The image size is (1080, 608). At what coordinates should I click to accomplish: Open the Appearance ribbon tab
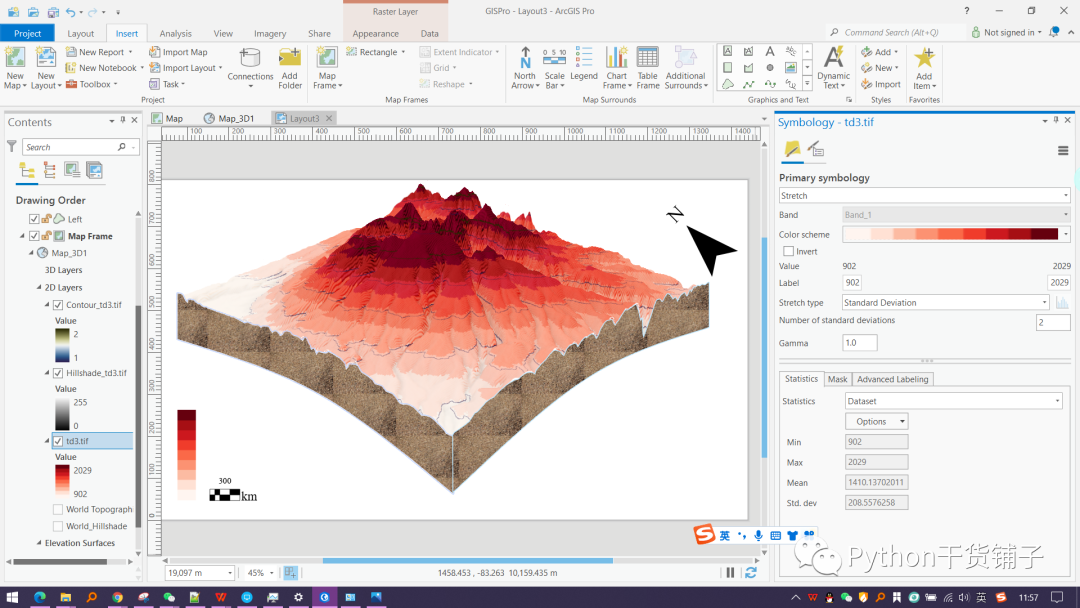tap(375, 33)
